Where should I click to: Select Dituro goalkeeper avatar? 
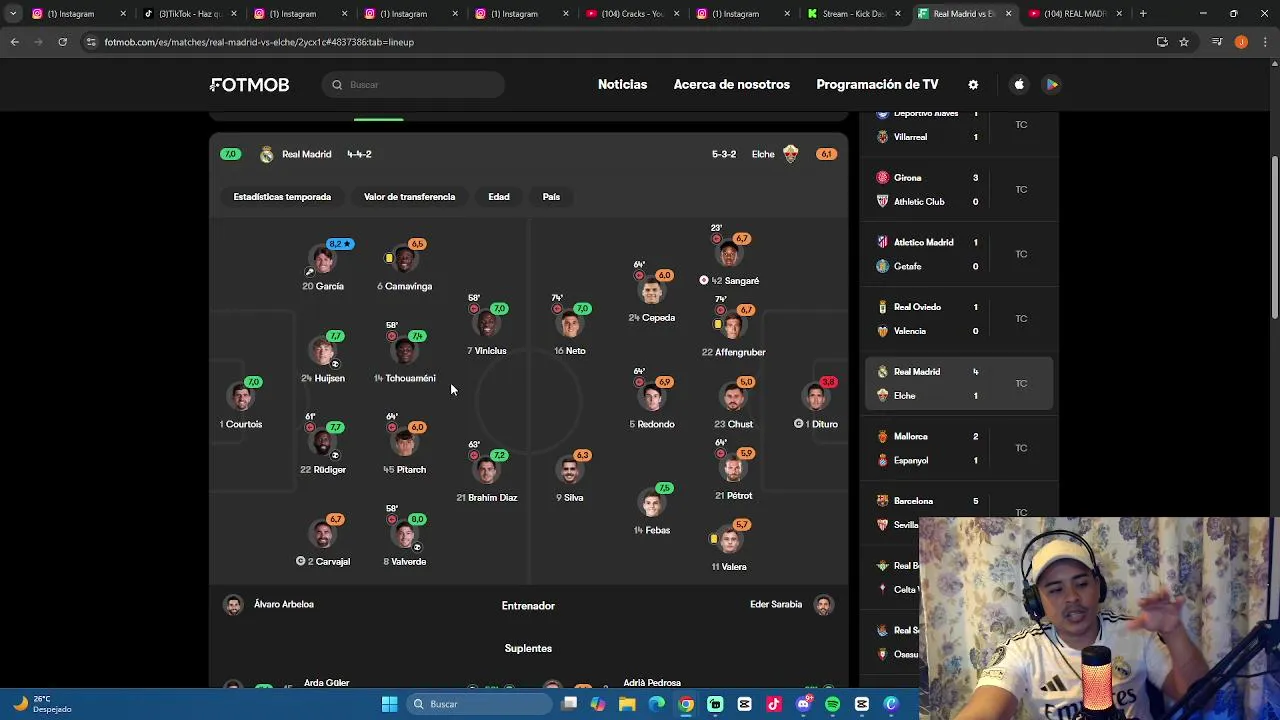tap(816, 397)
